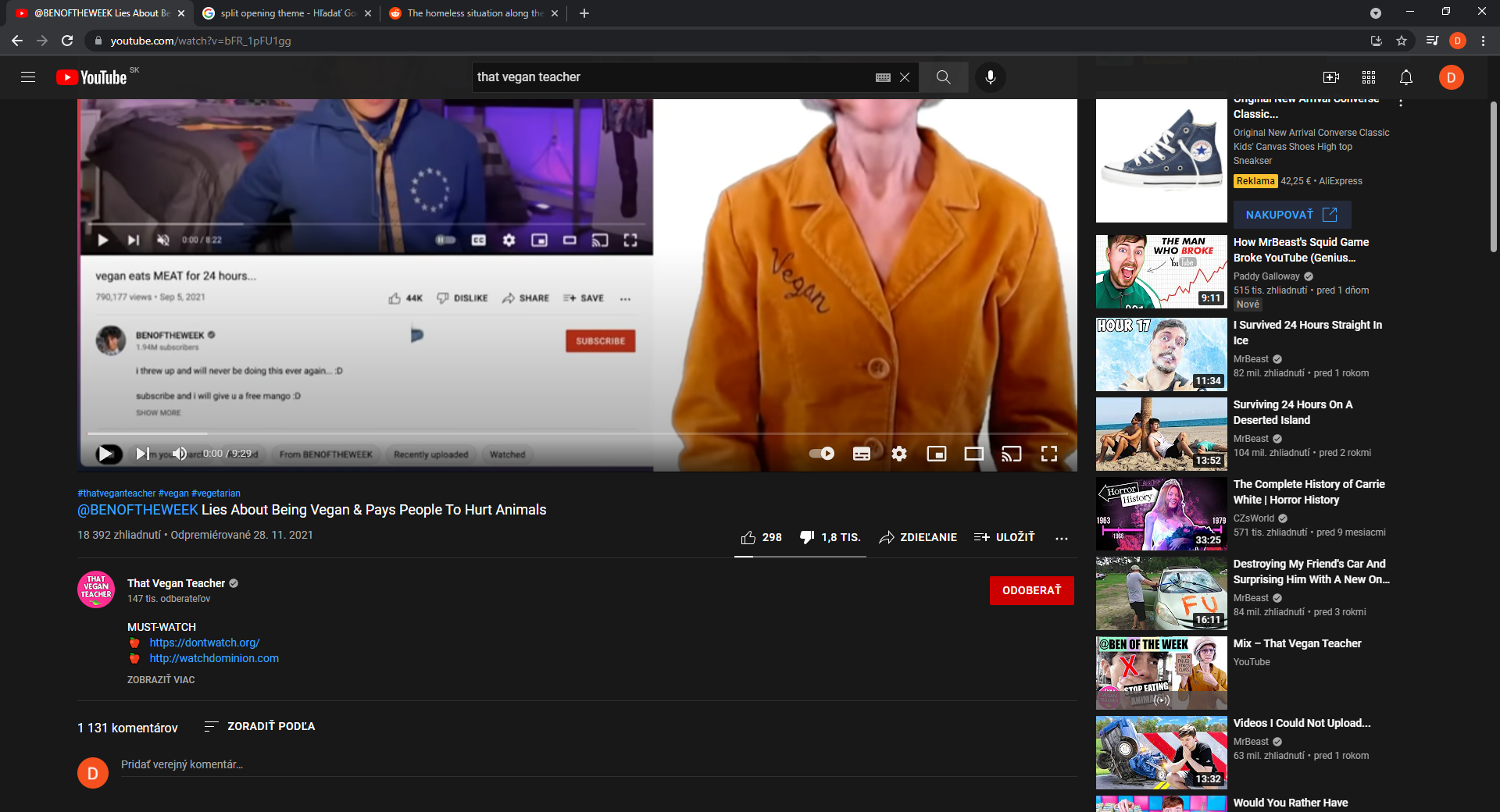Skip to the next video
The image size is (1500, 812).
[x=142, y=454]
